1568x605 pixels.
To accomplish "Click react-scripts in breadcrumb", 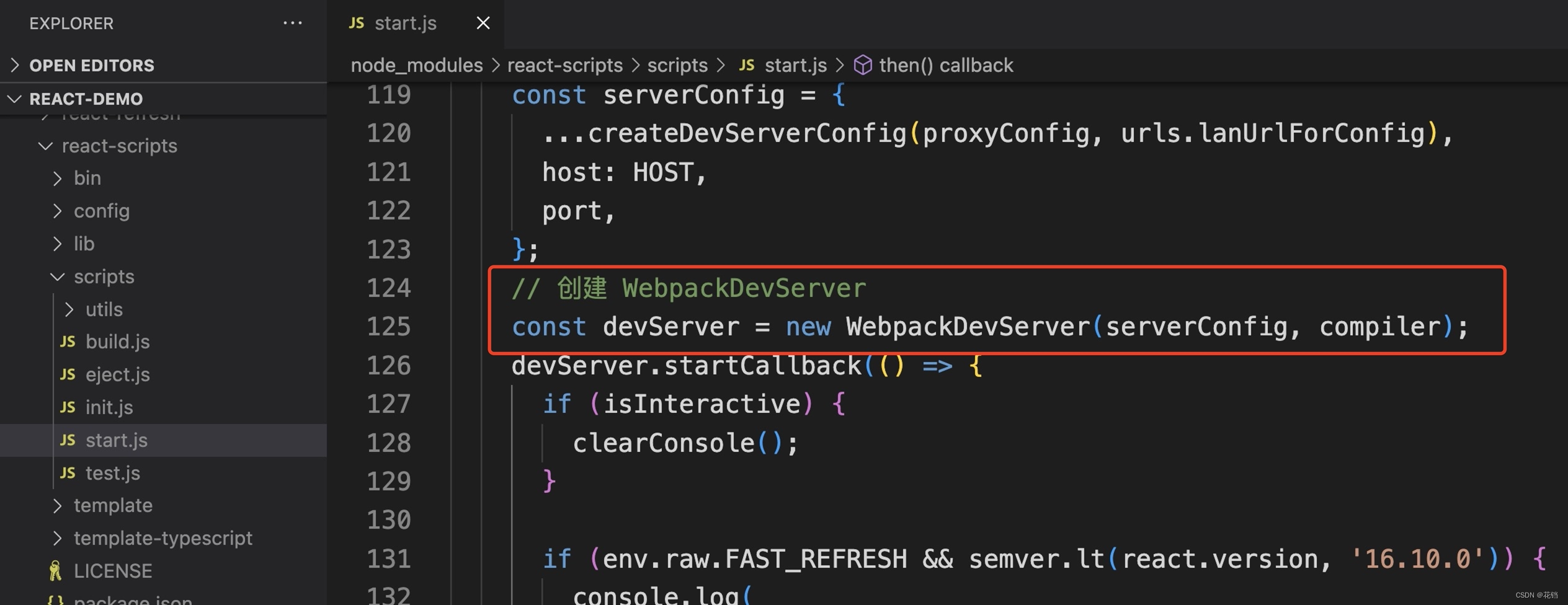I will click(x=565, y=65).
